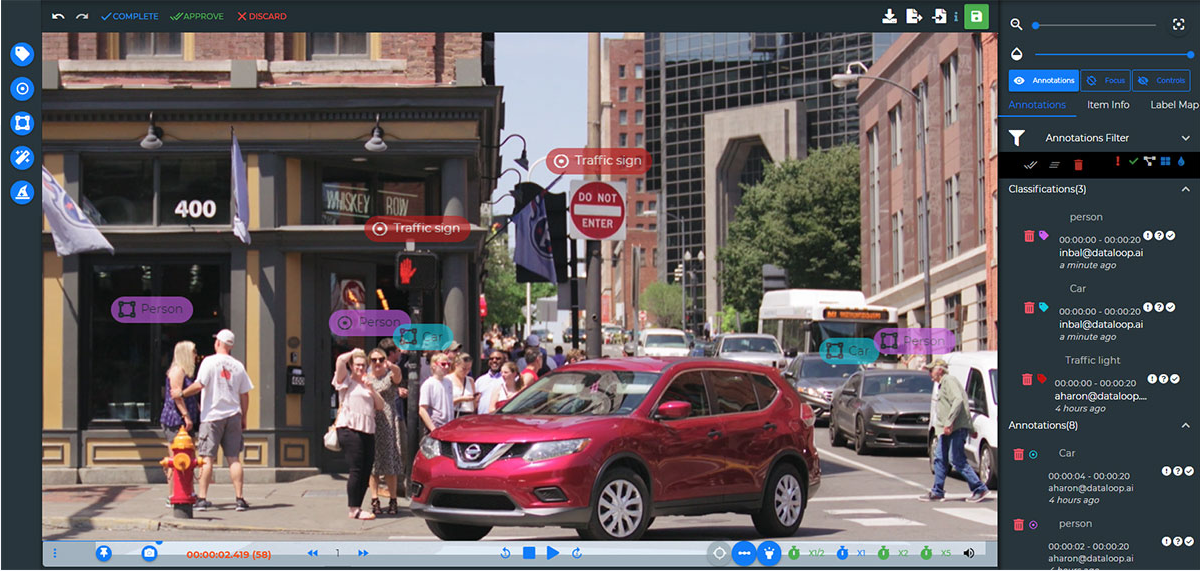Image resolution: width=1200 pixels, height=571 pixels.
Task: Select the Person box label near the storefront
Action: coord(152,309)
